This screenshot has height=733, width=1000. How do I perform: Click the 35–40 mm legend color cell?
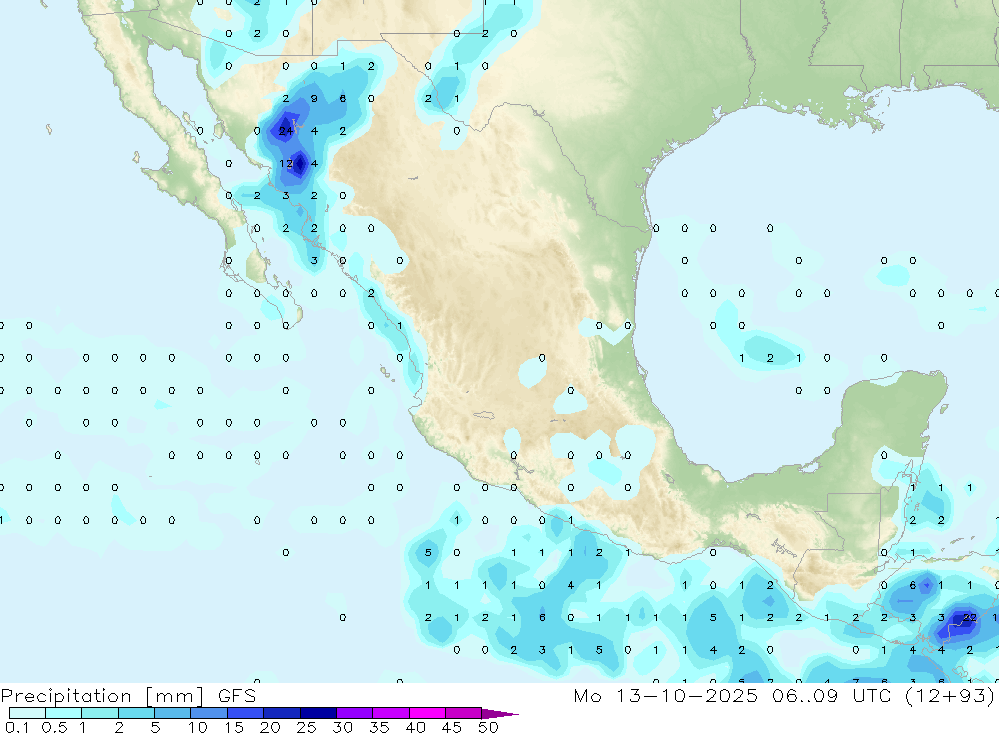(x=390, y=713)
